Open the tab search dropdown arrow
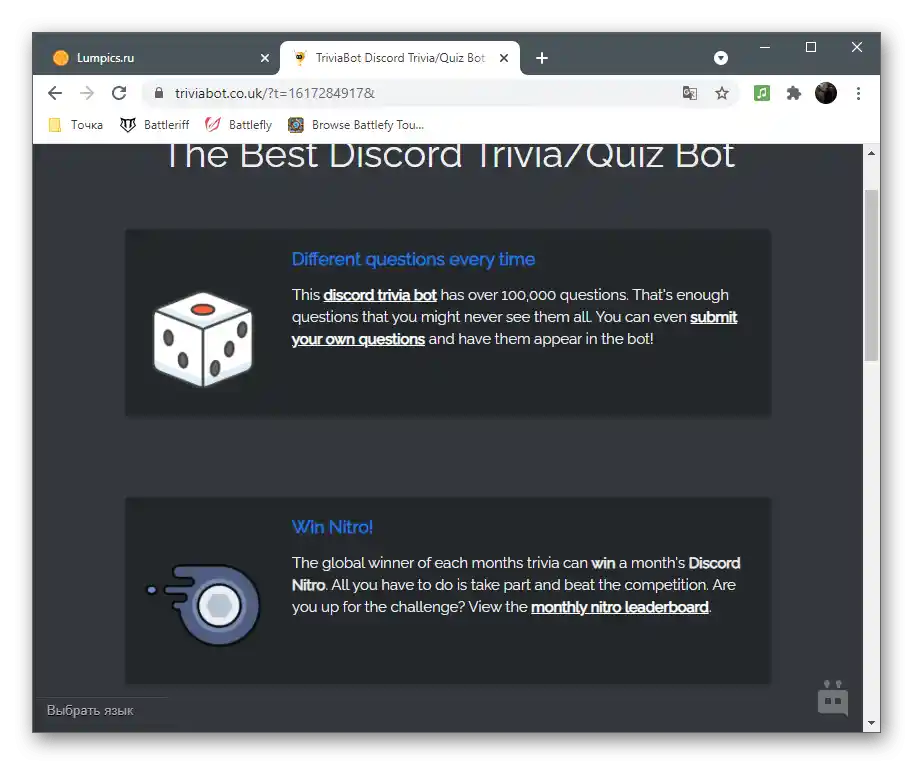This screenshot has height=765, width=913. 721,58
